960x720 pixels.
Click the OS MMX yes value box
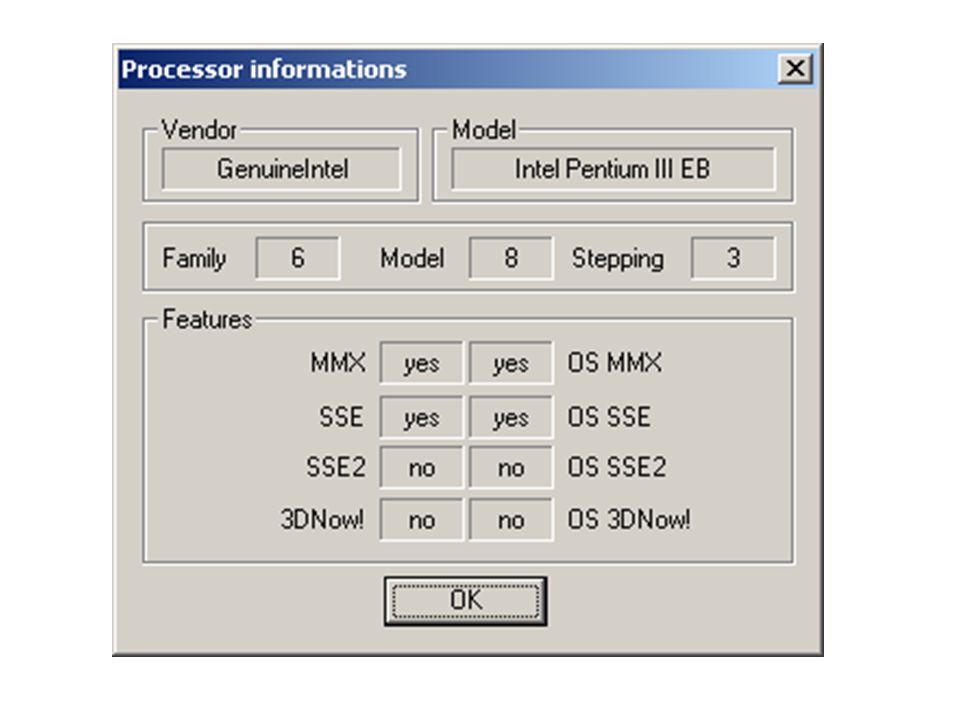click(511, 363)
